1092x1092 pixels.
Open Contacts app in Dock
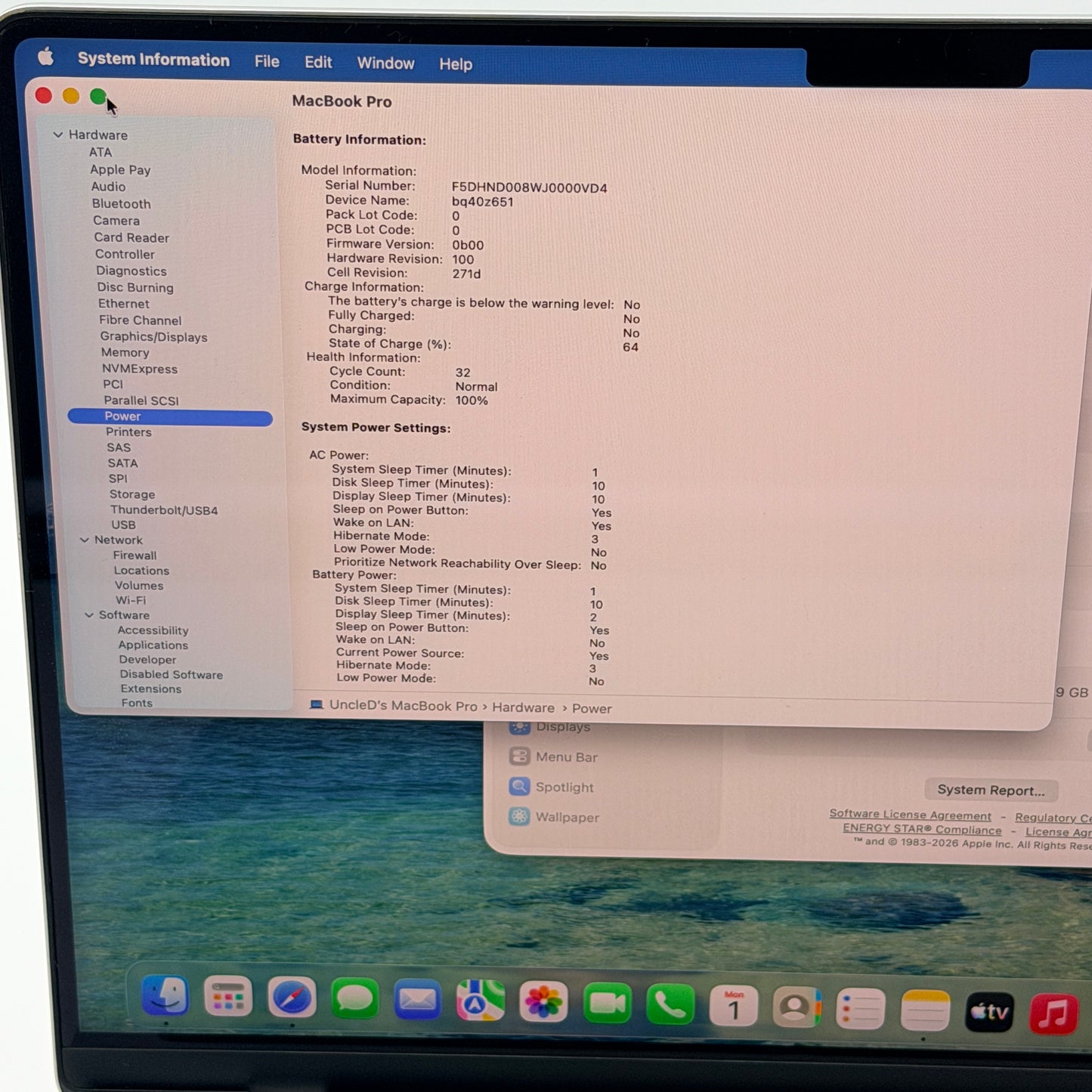pos(797,1008)
